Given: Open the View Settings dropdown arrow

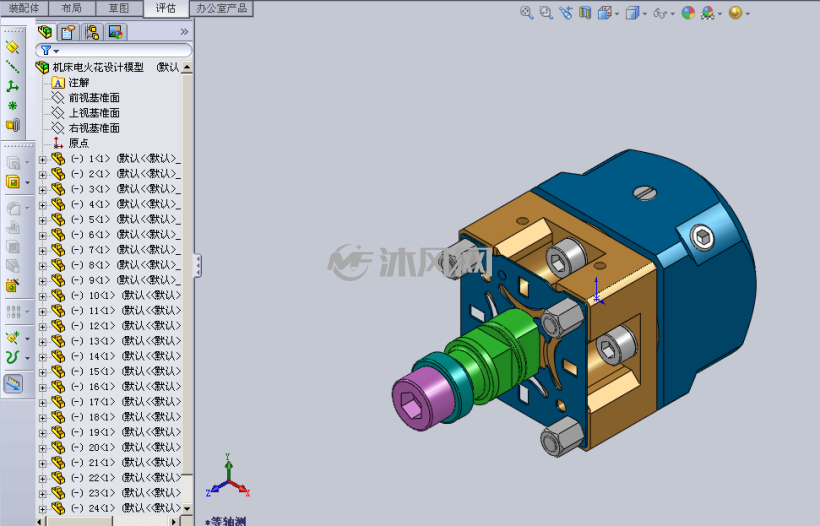Looking at the screenshot, I should 748,14.
